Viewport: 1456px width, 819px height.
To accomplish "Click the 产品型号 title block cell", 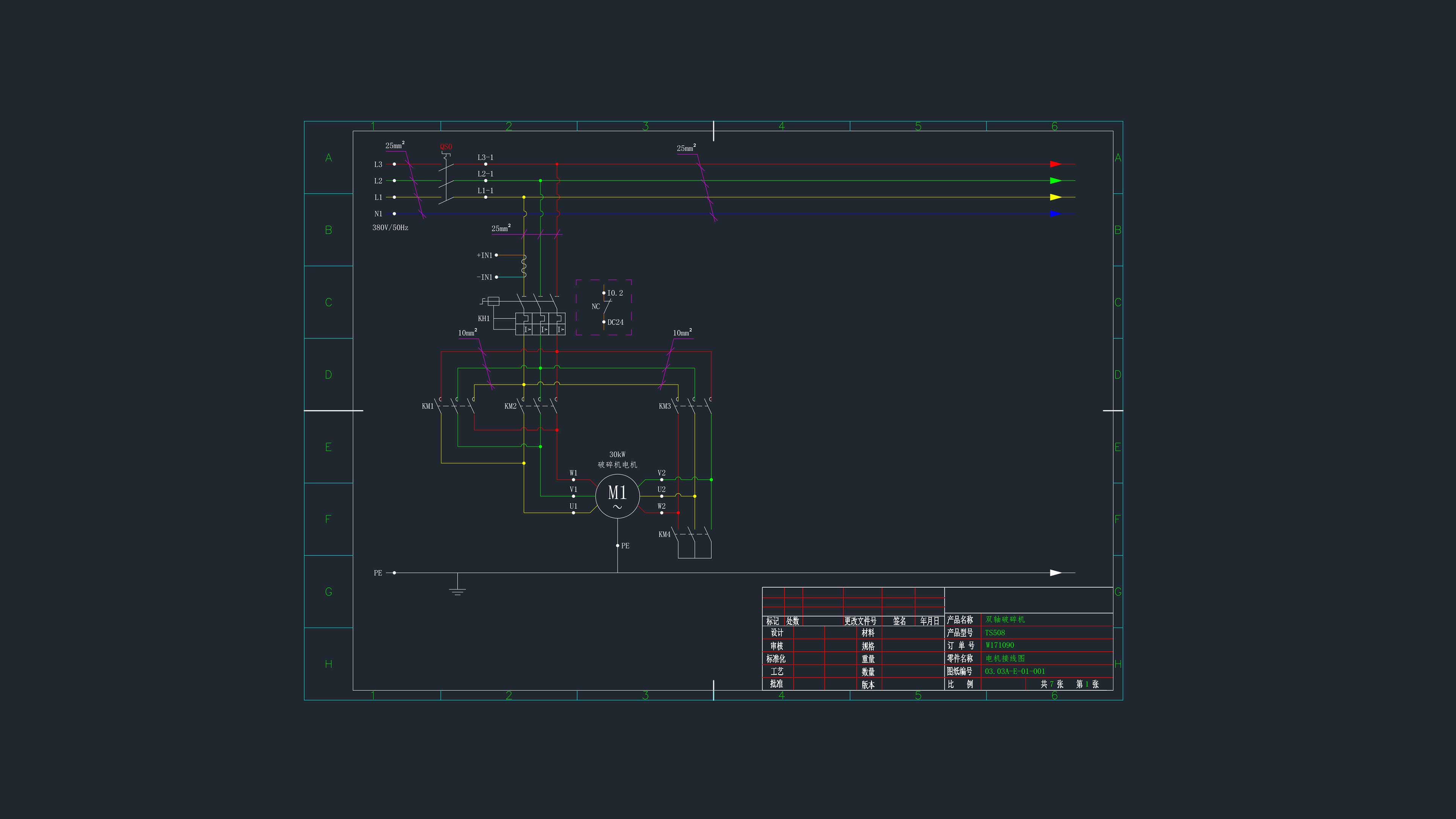I will 960,632.
